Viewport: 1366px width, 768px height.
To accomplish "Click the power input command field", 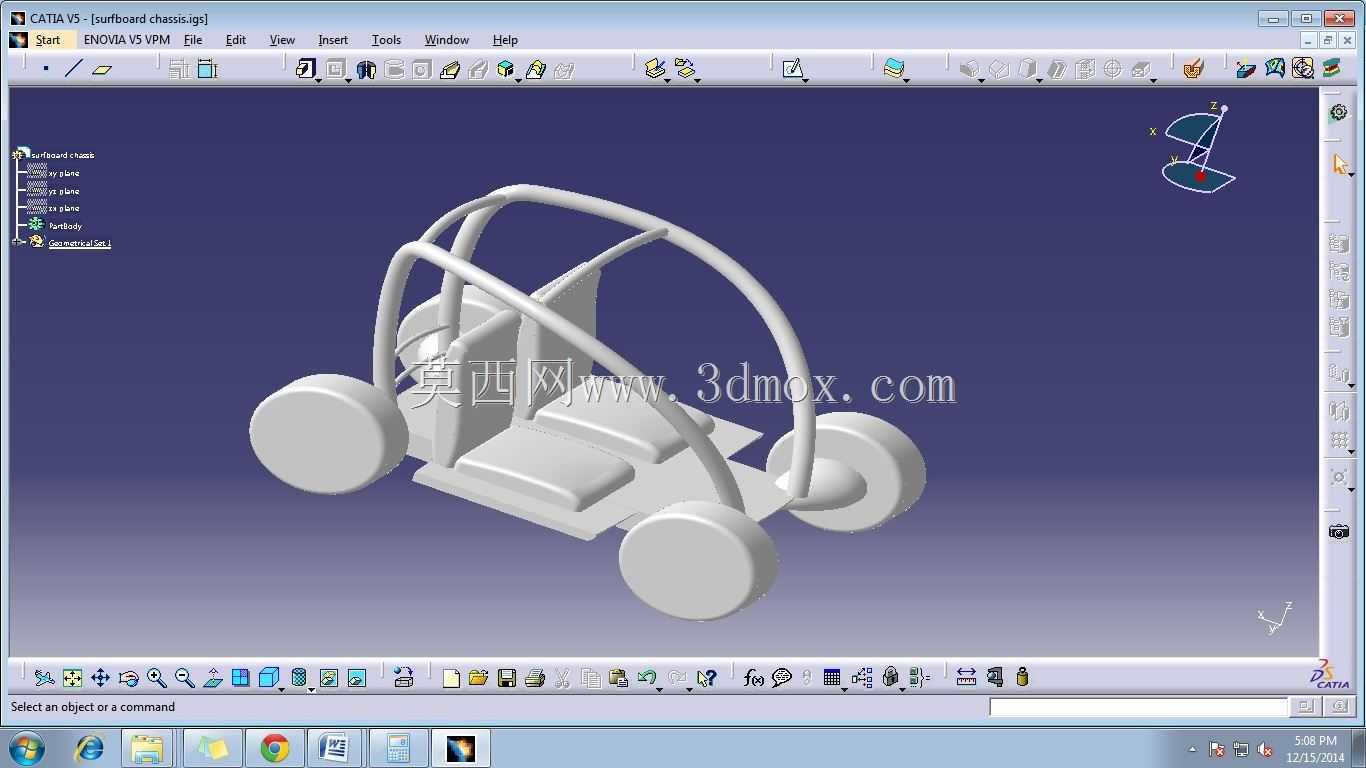I will (x=1138, y=707).
